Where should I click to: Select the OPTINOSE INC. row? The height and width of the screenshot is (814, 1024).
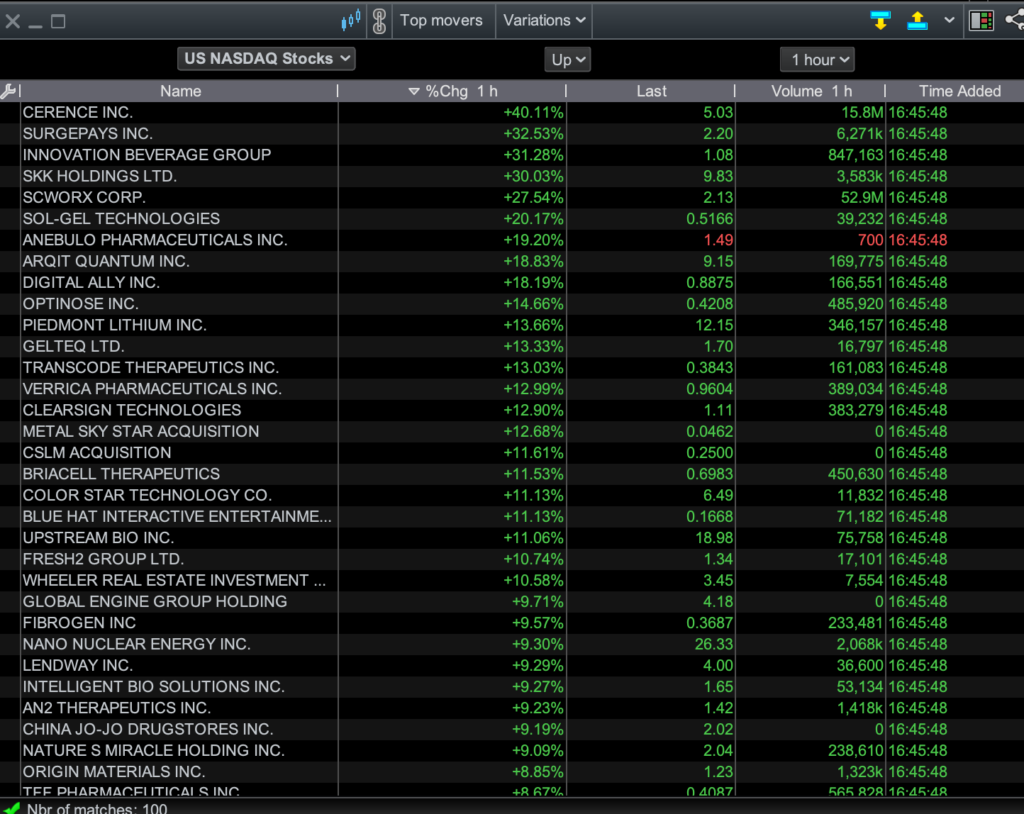512,304
